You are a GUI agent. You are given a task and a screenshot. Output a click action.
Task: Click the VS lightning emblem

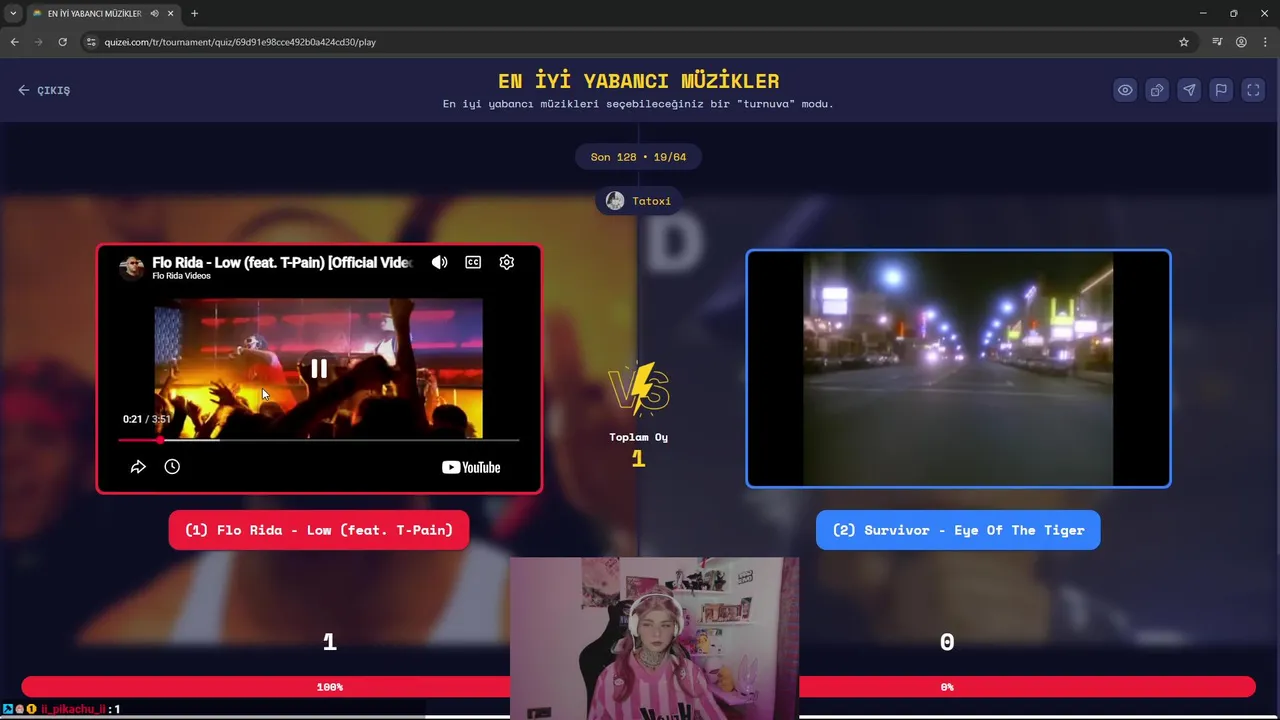click(x=639, y=389)
